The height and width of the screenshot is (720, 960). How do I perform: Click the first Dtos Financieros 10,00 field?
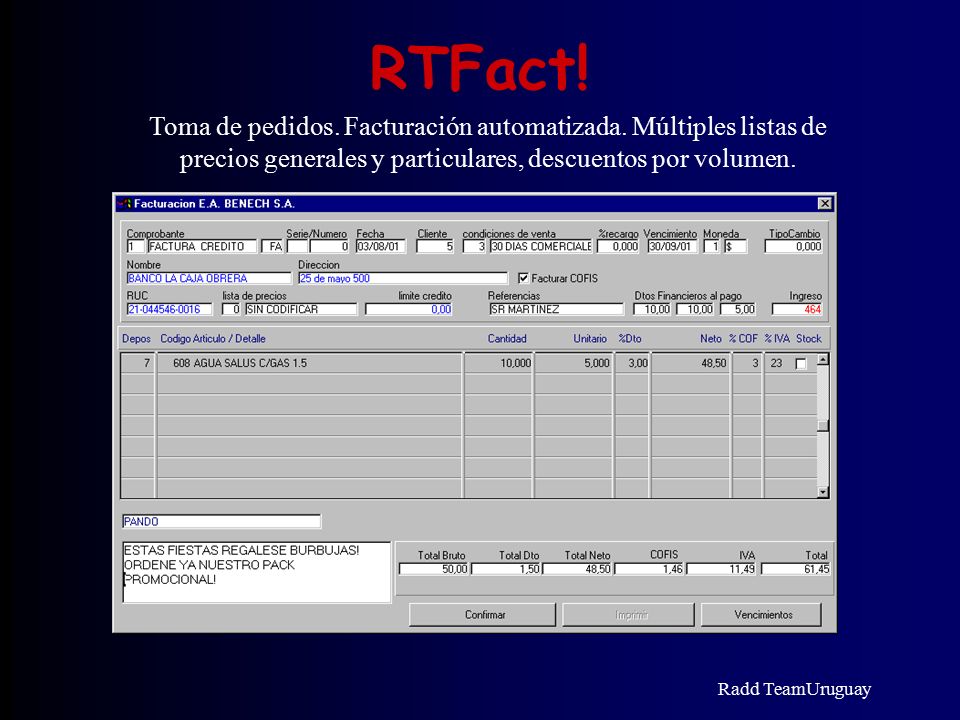pos(652,309)
